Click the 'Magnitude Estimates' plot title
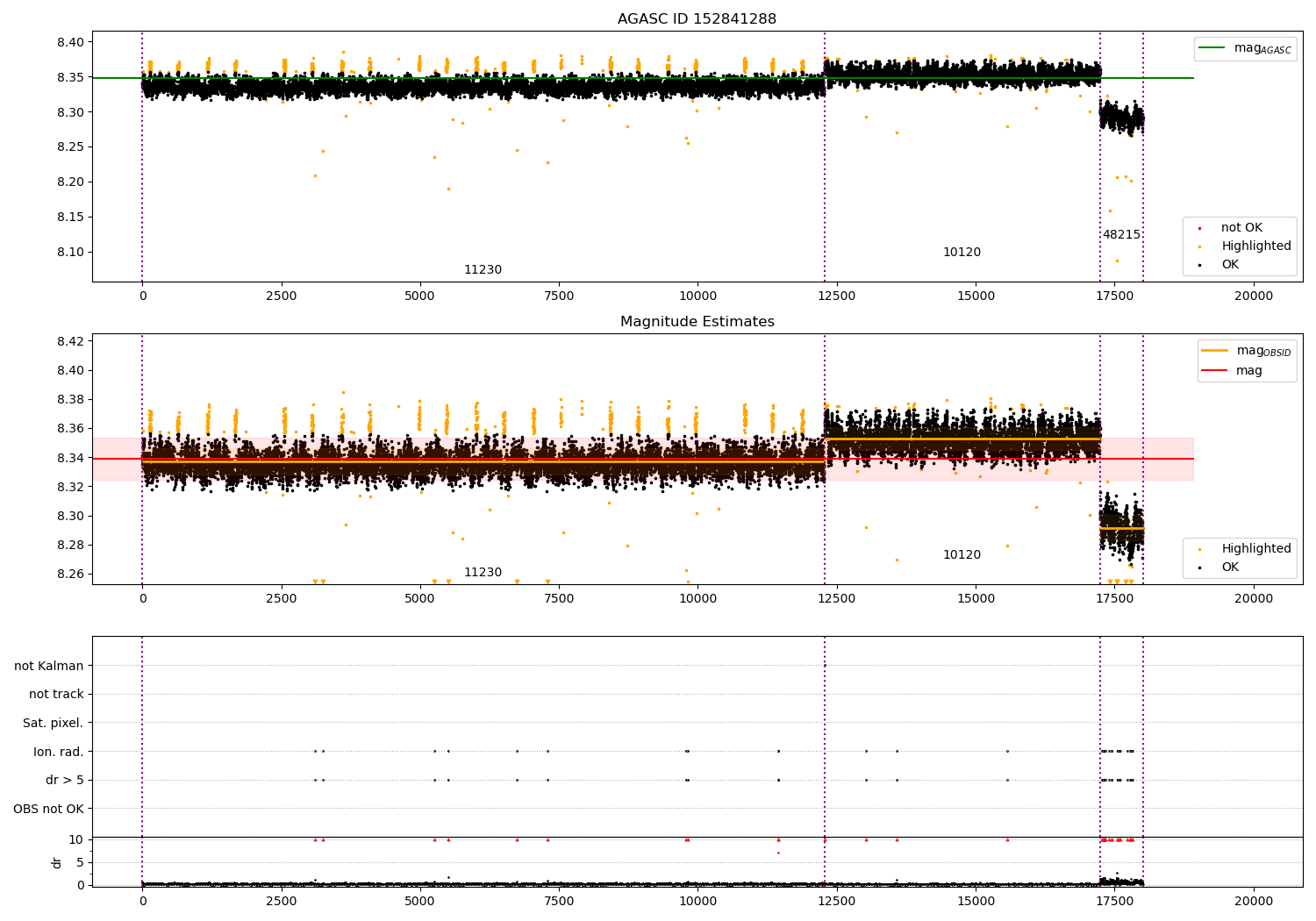Image resolution: width=1316 pixels, height=921 pixels. tap(697, 322)
